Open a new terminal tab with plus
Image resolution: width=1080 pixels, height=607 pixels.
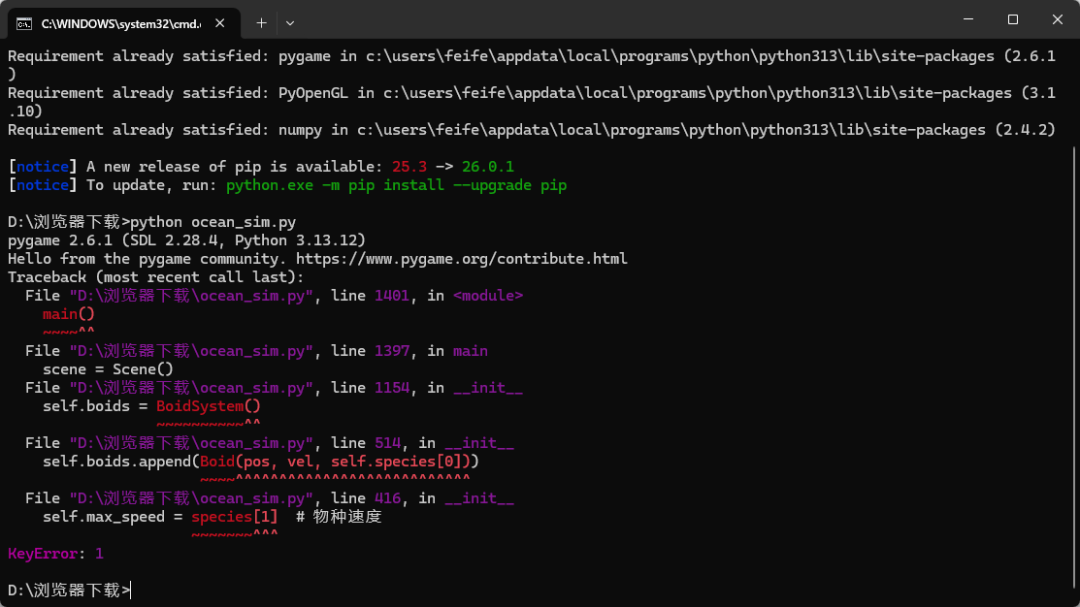click(261, 23)
